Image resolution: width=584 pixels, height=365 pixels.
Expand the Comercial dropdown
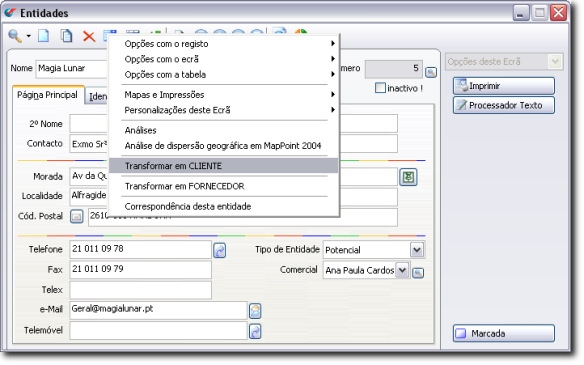[x=402, y=270]
